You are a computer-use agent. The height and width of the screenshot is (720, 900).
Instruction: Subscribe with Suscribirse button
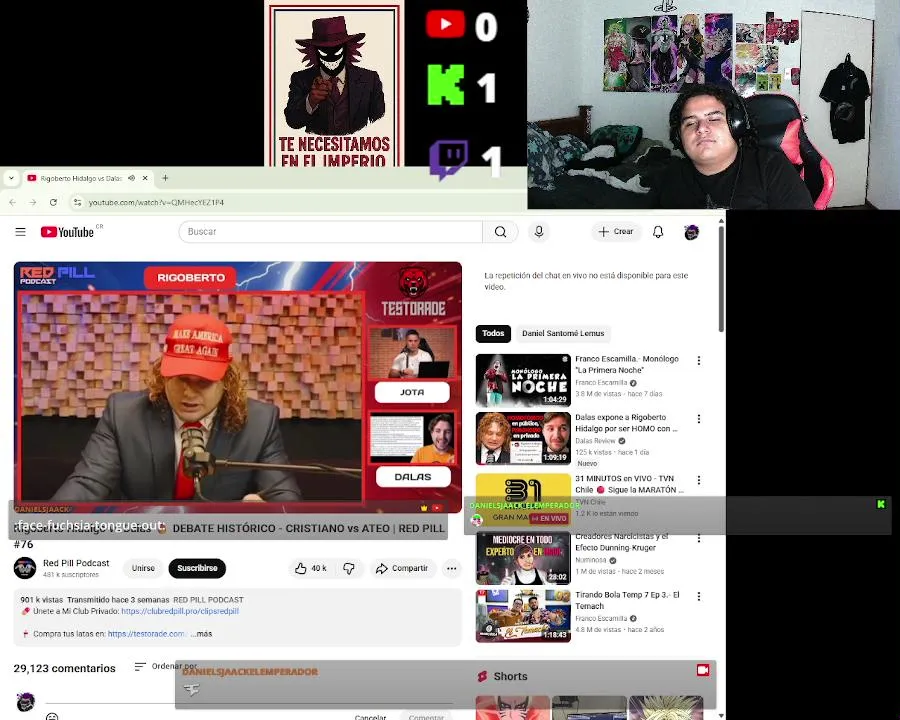197,568
